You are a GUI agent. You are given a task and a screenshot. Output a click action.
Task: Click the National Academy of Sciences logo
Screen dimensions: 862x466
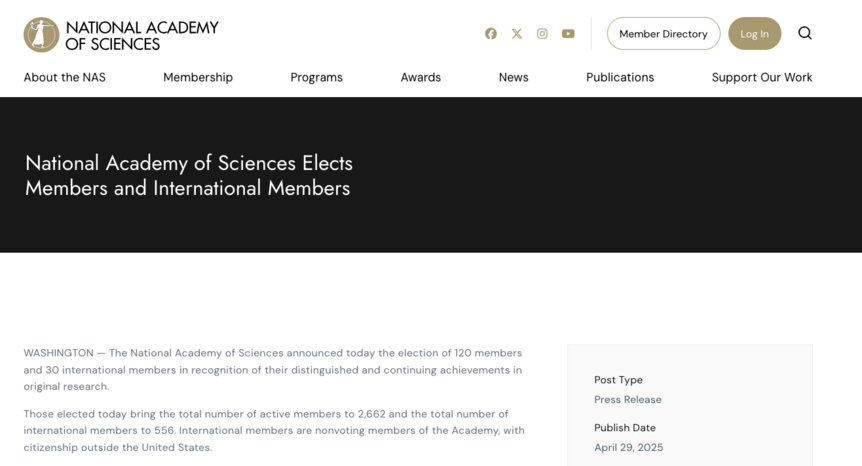coord(41,35)
